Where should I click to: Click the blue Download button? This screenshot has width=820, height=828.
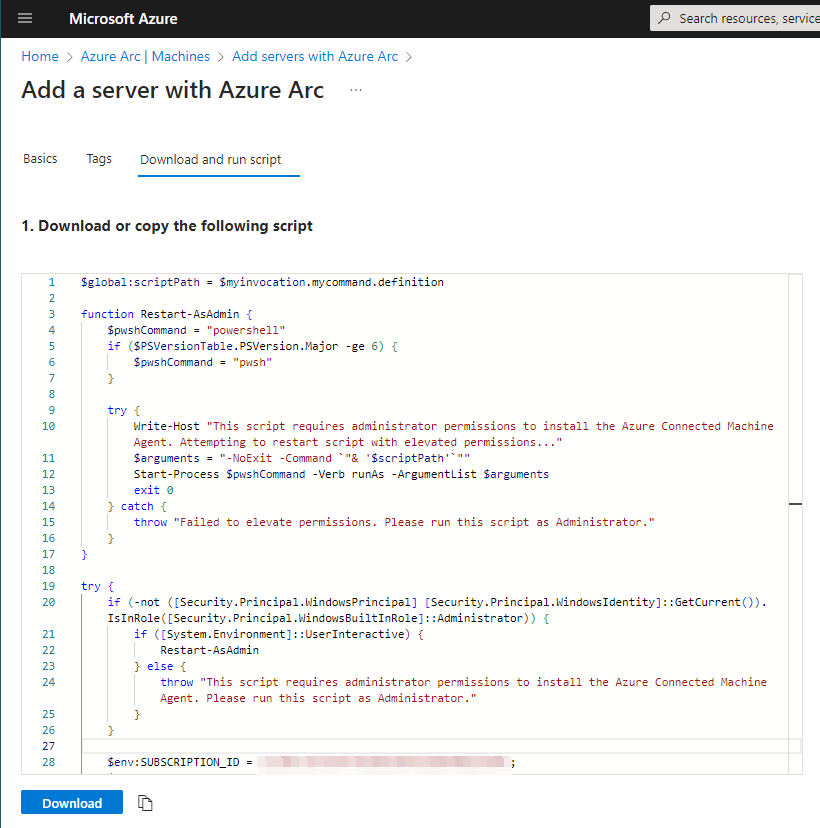pyautogui.click(x=71, y=802)
